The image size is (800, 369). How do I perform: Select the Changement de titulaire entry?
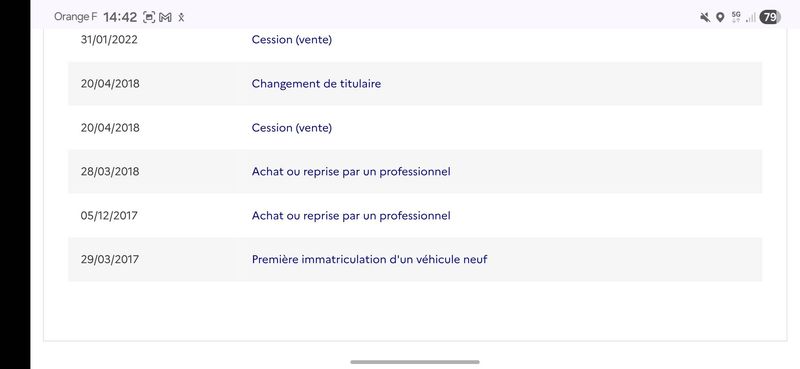pyautogui.click(x=316, y=84)
